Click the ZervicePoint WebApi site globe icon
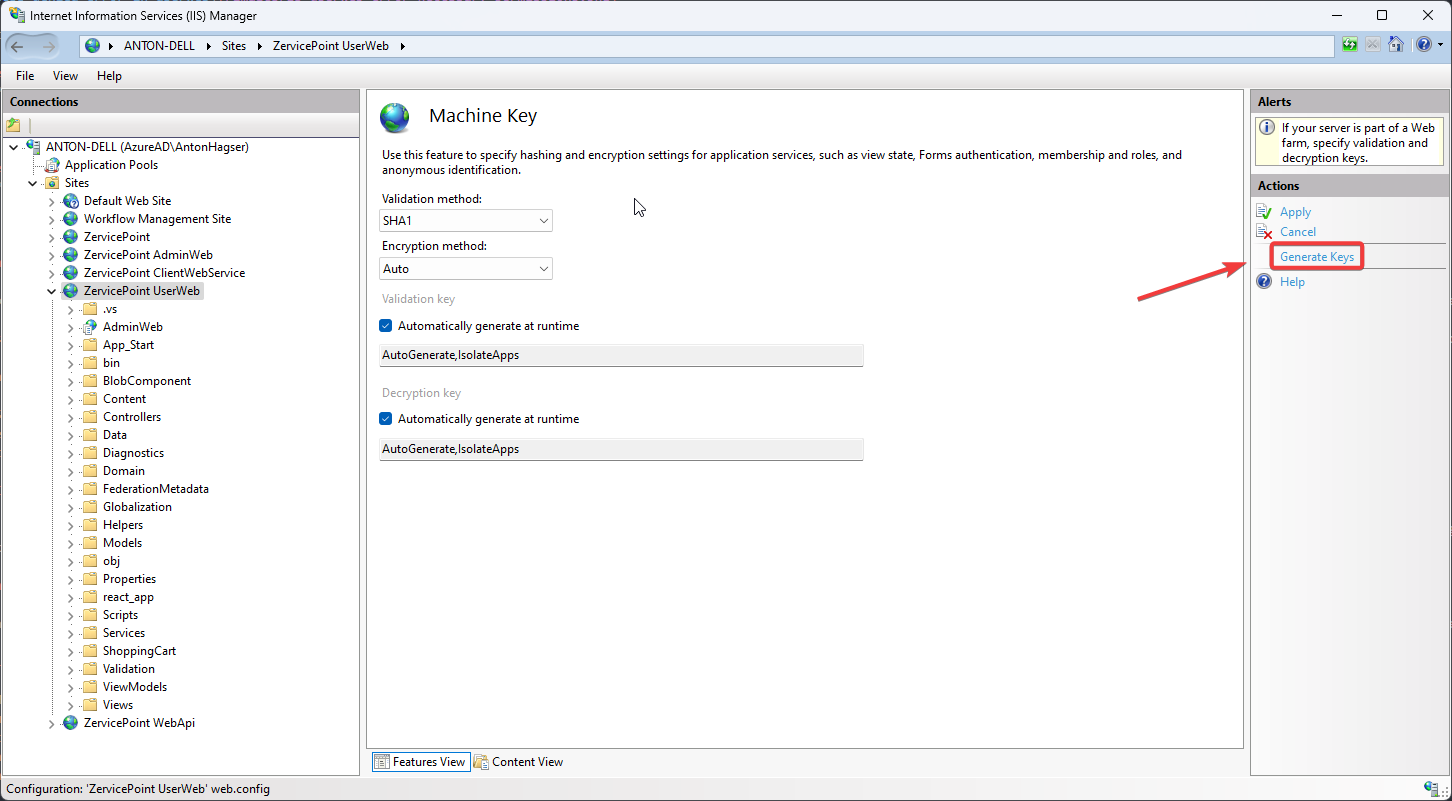This screenshot has height=801, width=1452. (x=69, y=722)
